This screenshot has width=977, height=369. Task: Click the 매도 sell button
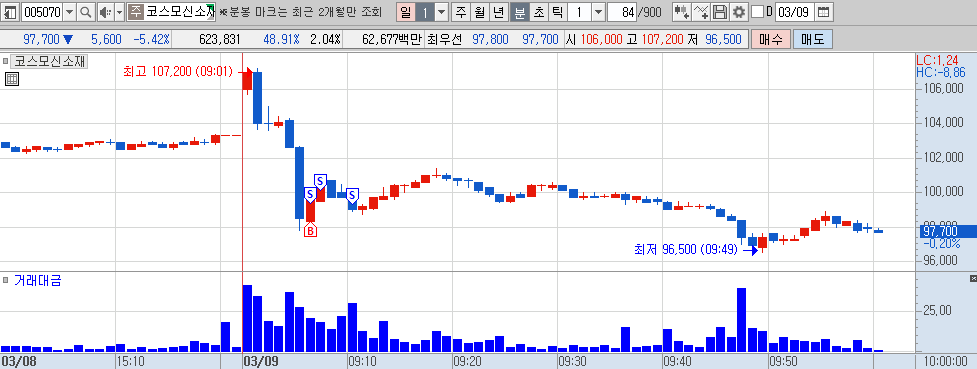tap(813, 40)
